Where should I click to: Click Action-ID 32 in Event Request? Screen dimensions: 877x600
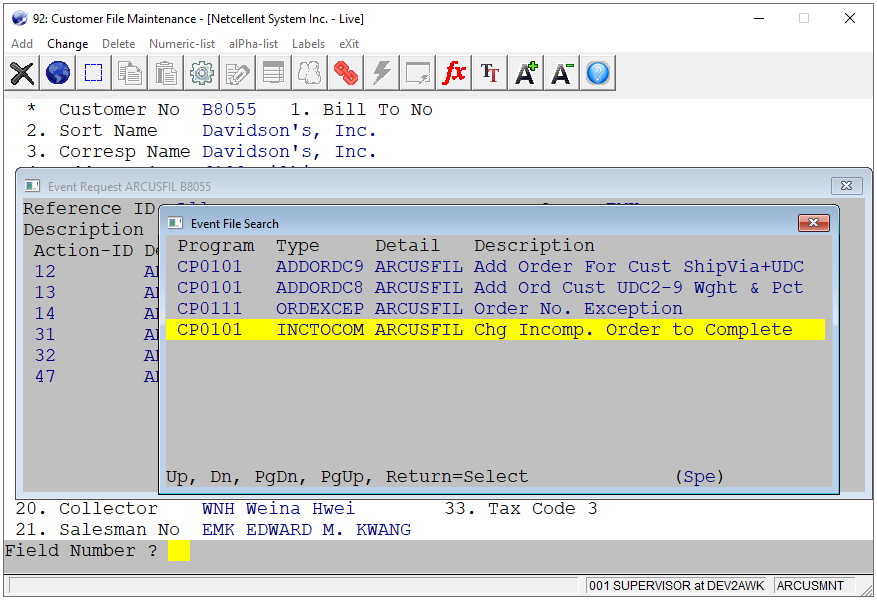click(x=45, y=356)
